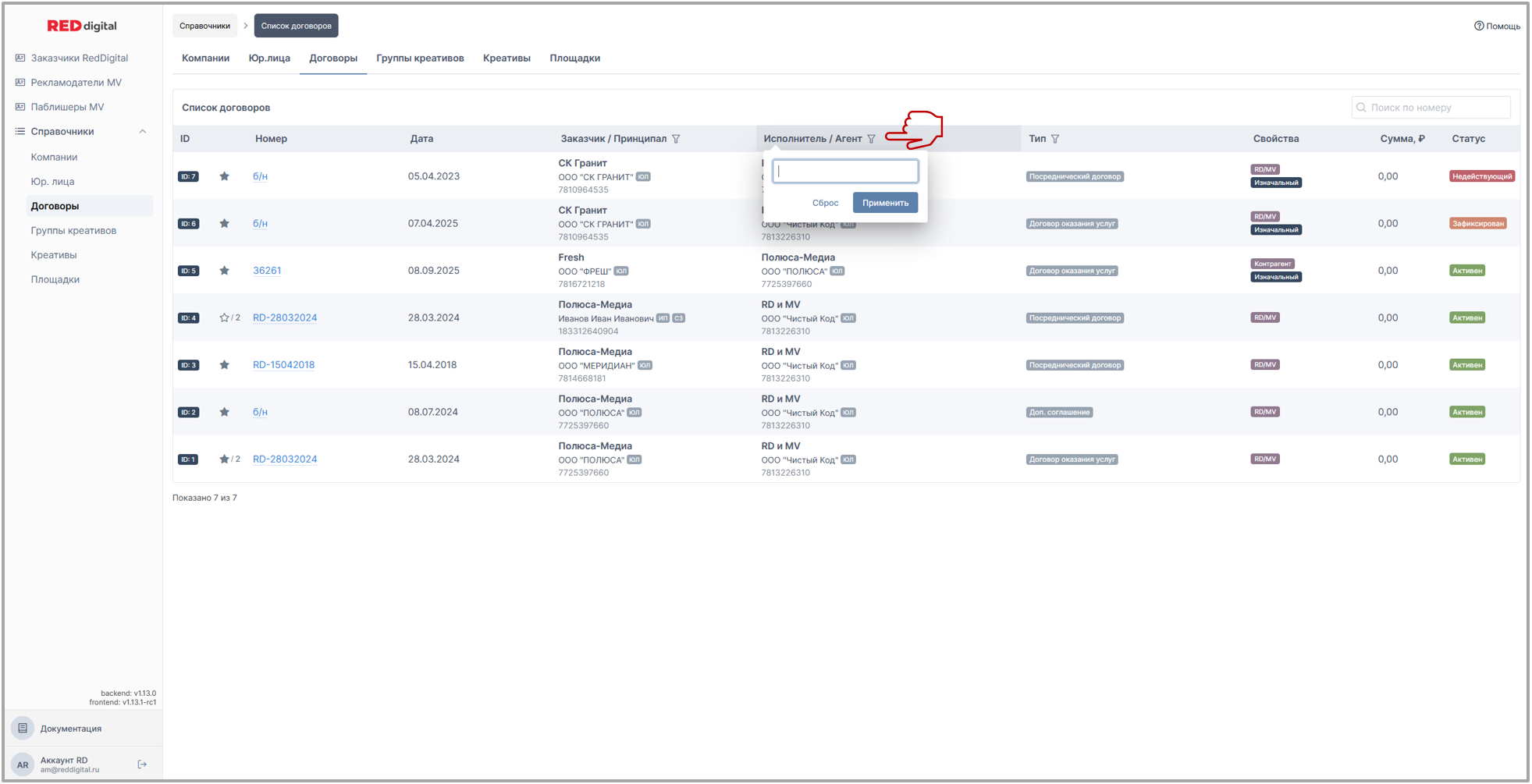Open Паблишеры MV sidebar section
This screenshot has width=1532, height=784.
coord(67,107)
